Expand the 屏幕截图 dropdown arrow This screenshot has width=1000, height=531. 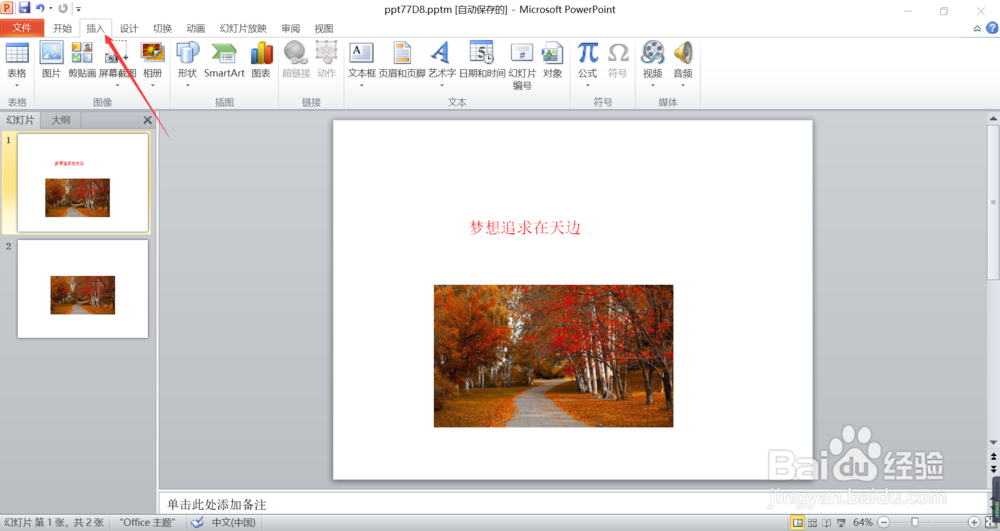(117, 85)
